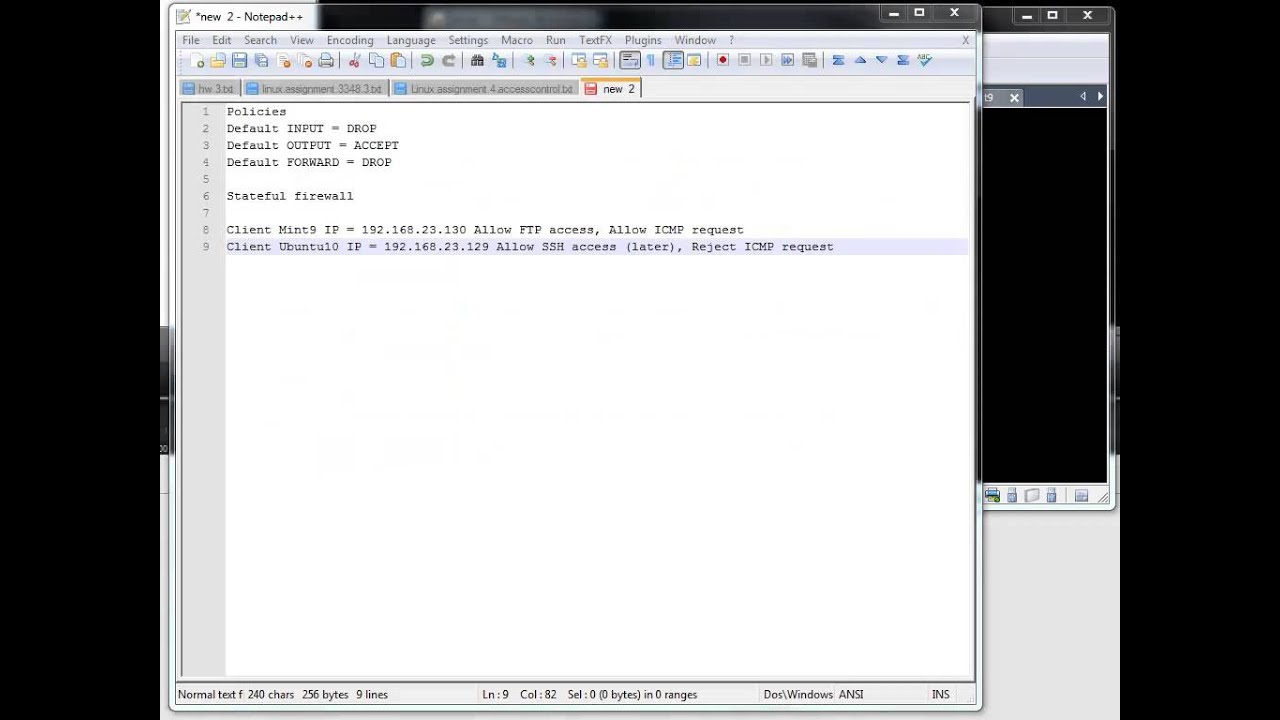1280x720 pixels.
Task: Open the Language menu
Action: 410,40
